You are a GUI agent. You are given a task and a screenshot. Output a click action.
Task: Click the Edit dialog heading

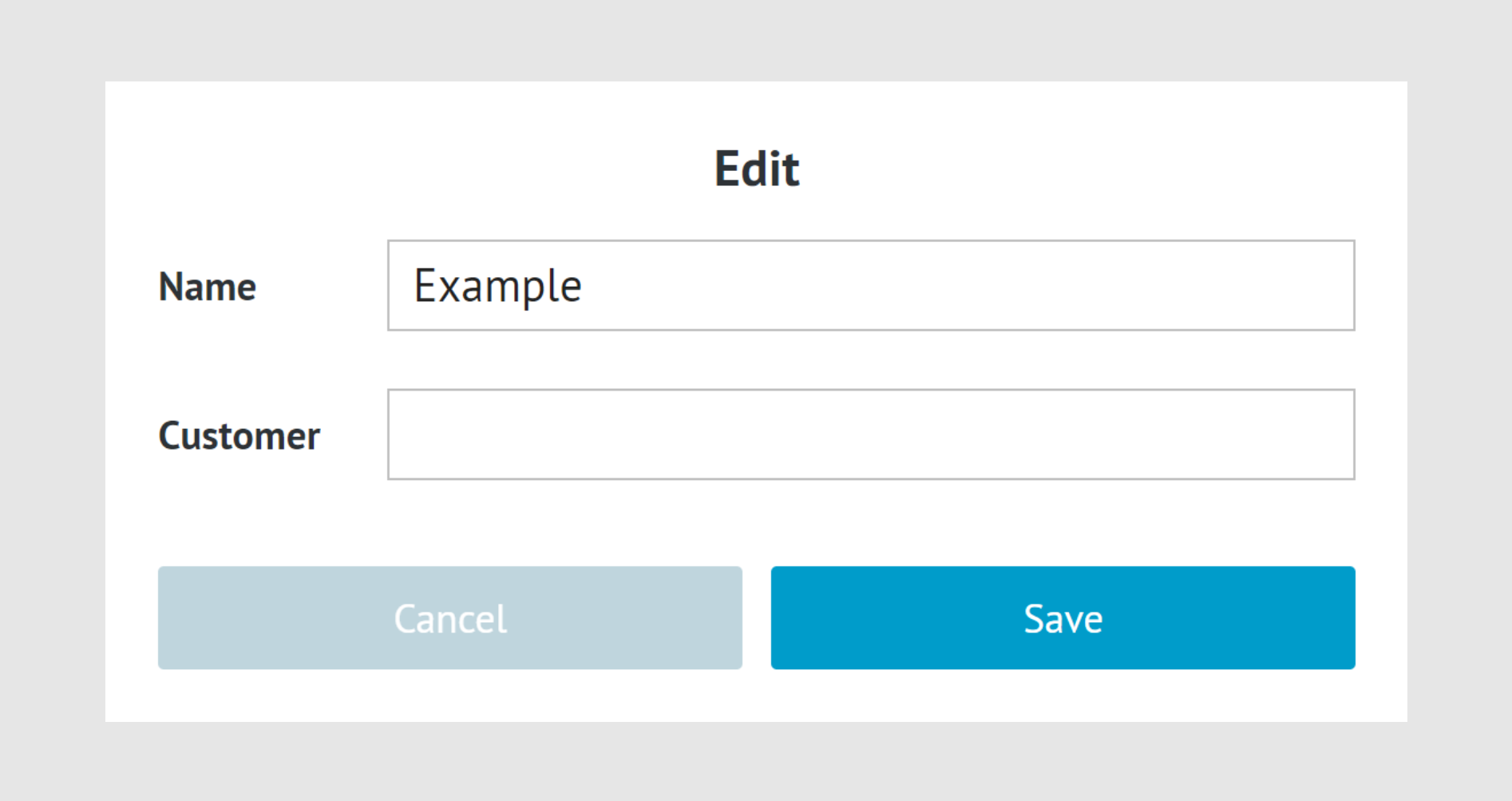(756, 169)
